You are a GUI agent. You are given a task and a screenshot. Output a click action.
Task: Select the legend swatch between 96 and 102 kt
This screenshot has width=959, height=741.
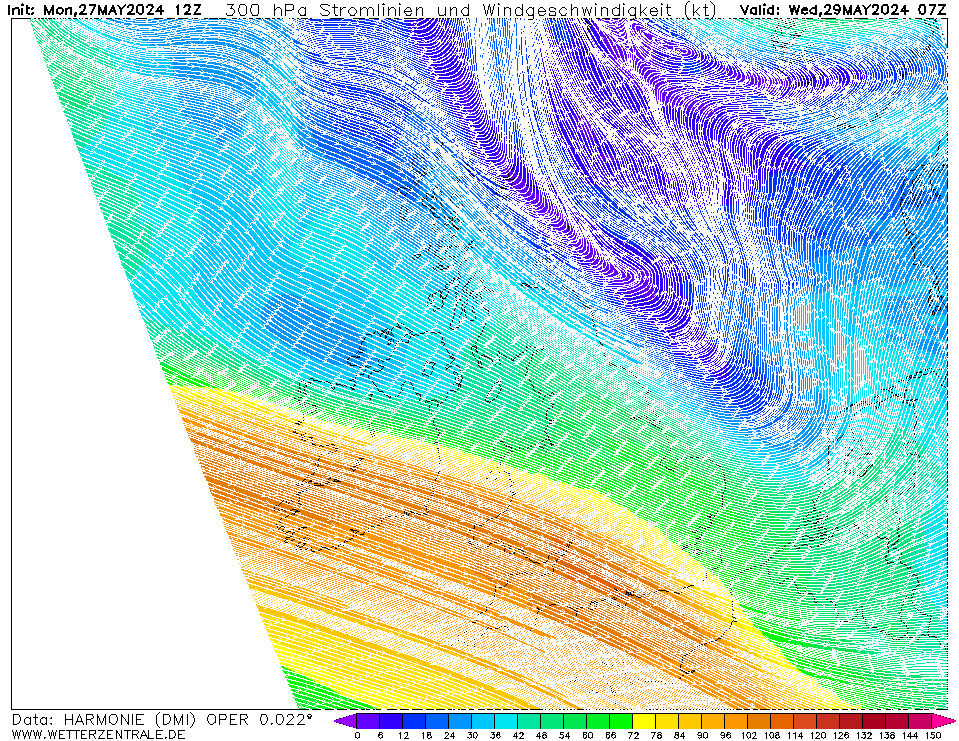736,721
